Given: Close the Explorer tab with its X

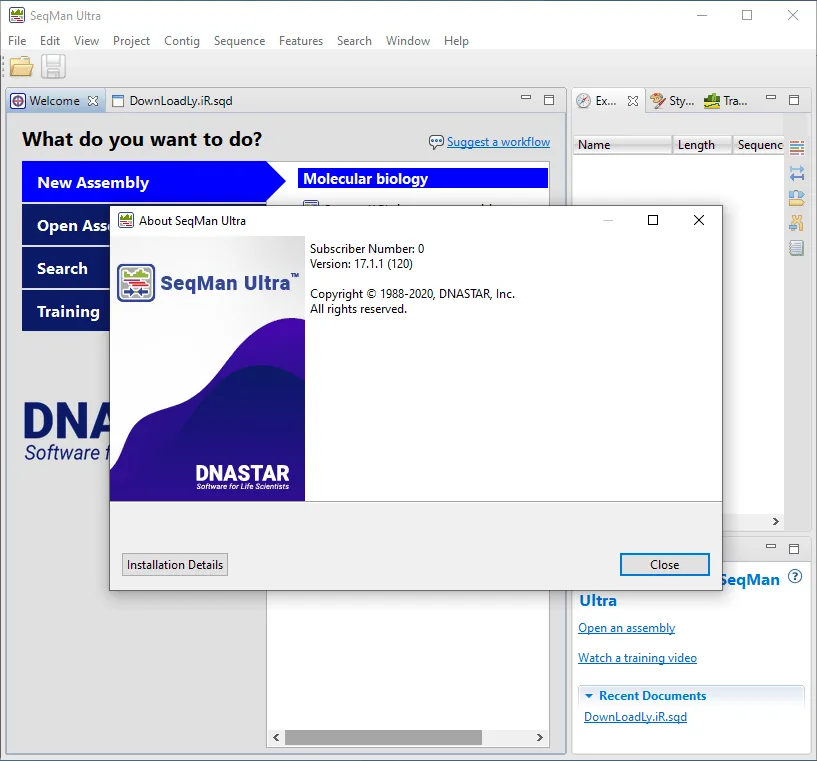Looking at the screenshot, I should [633, 101].
